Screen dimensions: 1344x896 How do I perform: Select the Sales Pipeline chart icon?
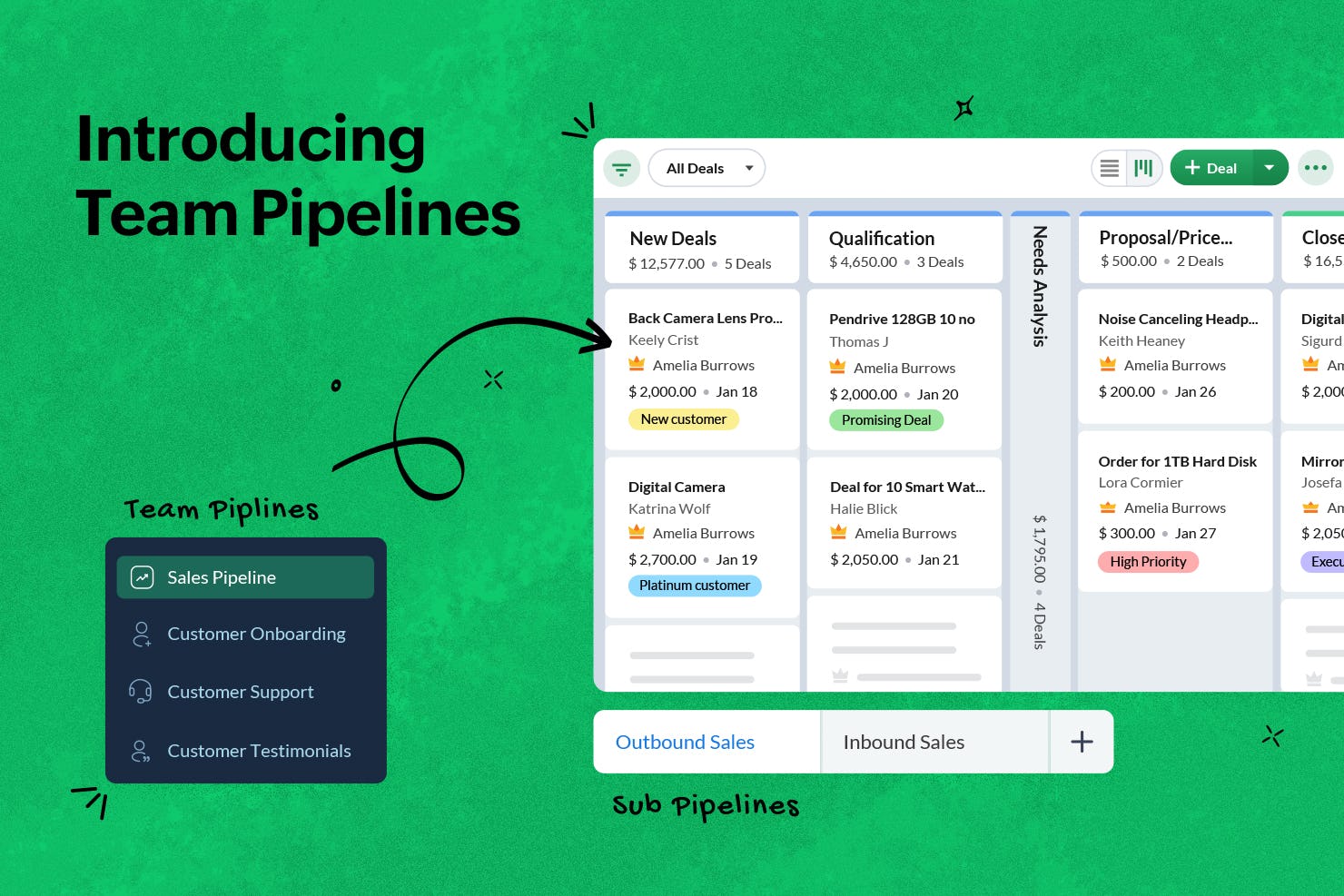click(x=142, y=577)
